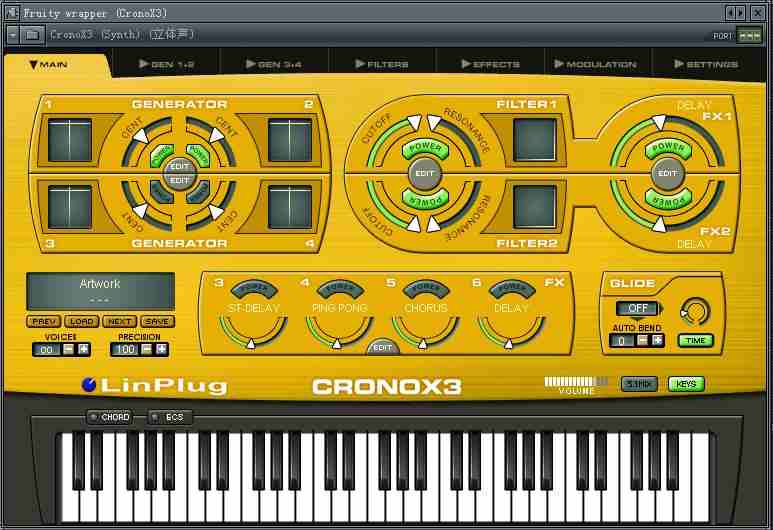This screenshot has height=530, width=773.
Task: Toggle FX1 delay POWER button
Action: (668, 148)
